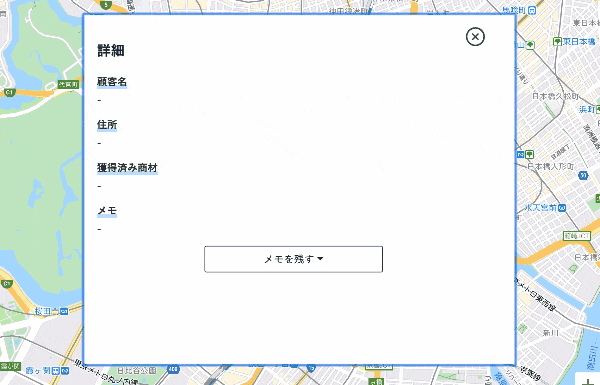Click the 日本橋人形町 map label

pyautogui.click(x=551, y=166)
